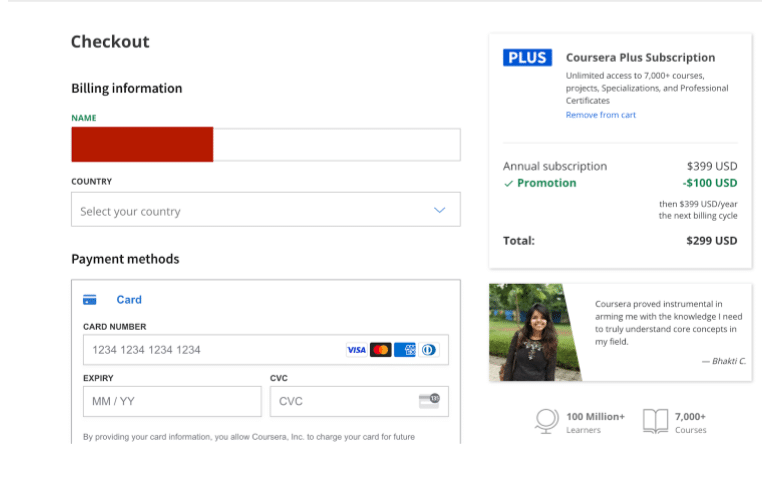Click the 'then $399 USD/year' billing note

click(x=698, y=204)
